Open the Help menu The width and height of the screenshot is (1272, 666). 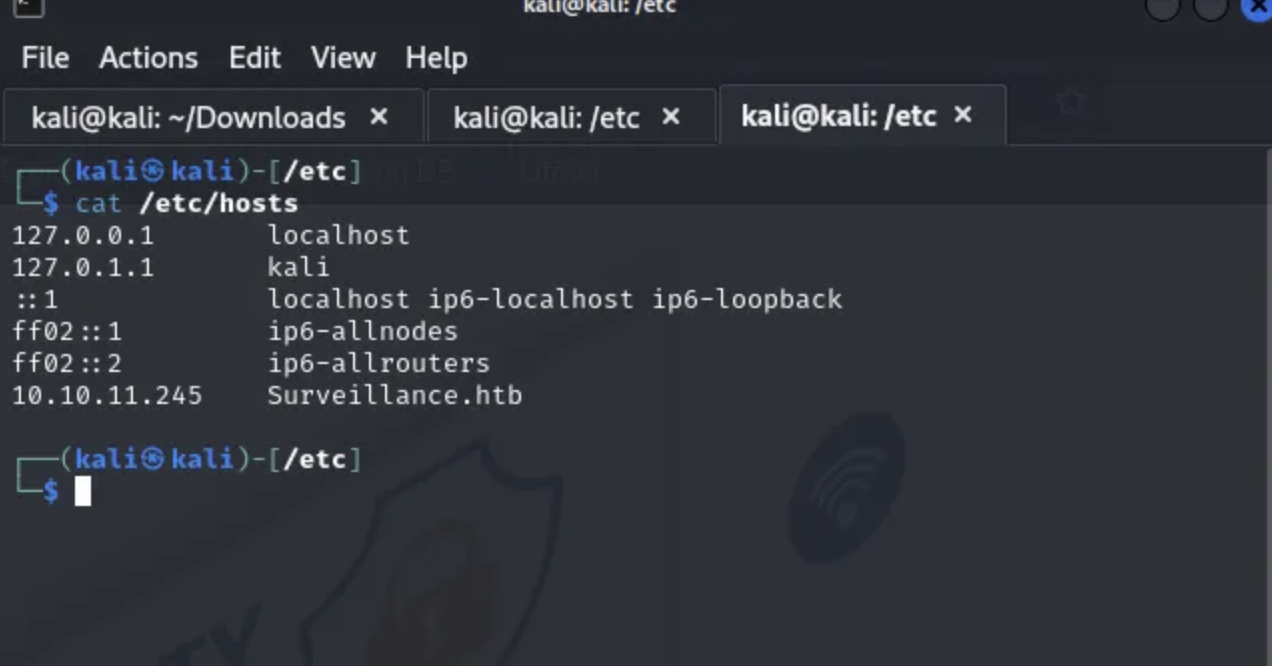click(x=436, y=58)
